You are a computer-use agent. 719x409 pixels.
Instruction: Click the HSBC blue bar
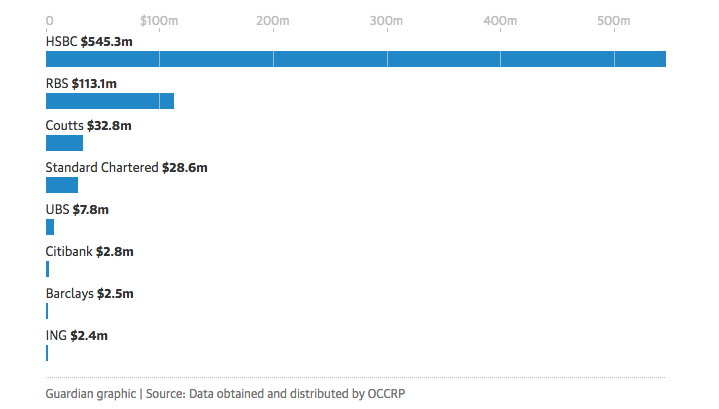click(355, 59)
